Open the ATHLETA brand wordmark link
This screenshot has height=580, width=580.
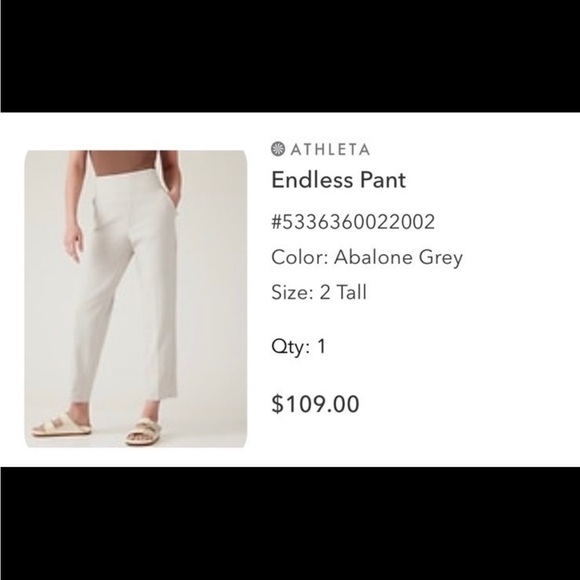coord(330,149)
